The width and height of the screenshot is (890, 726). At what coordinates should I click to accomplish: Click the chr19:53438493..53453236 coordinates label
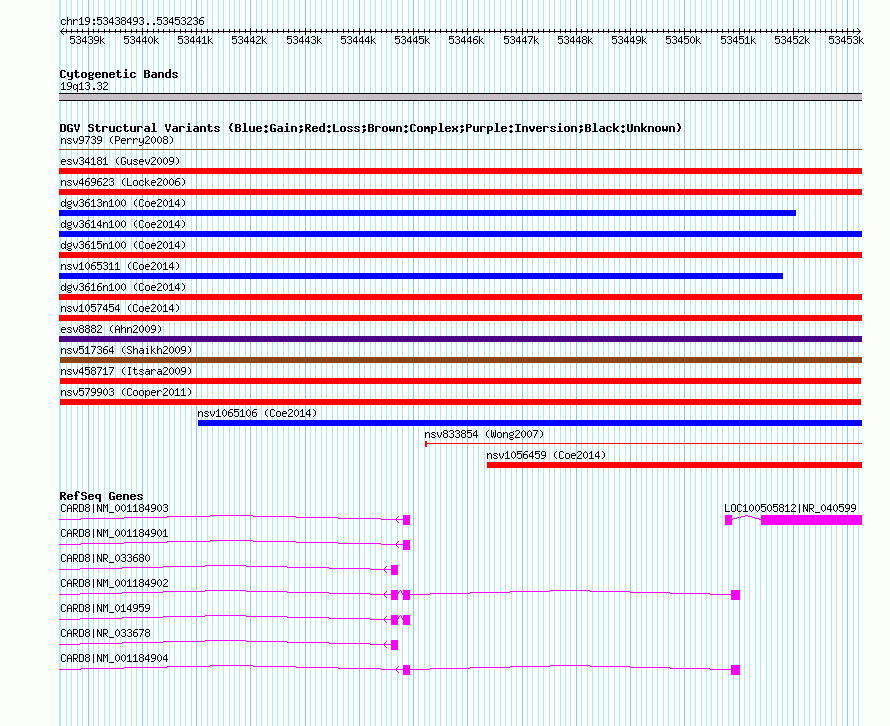[x=132, y=21]
